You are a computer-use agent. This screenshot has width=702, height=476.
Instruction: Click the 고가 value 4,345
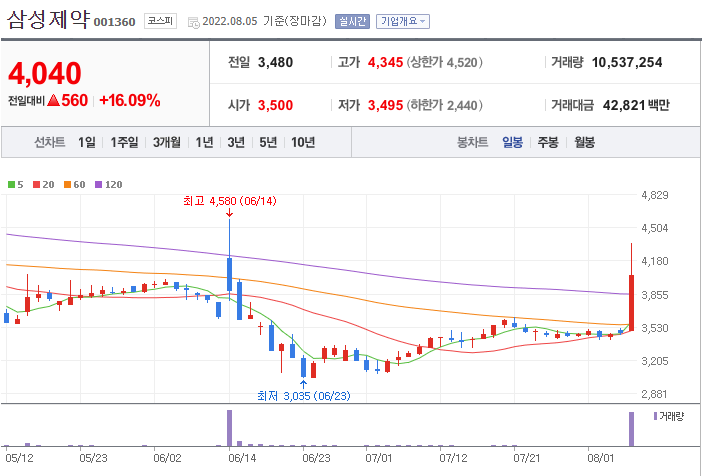[x=385, y=62]
